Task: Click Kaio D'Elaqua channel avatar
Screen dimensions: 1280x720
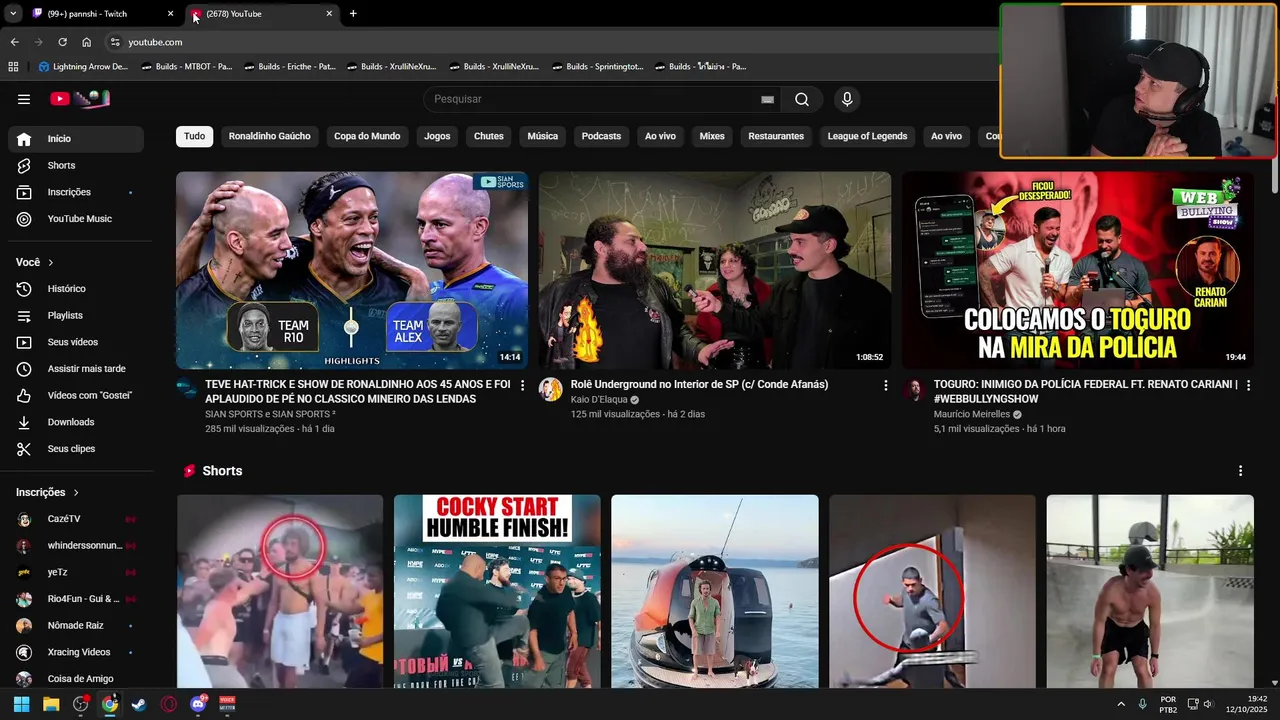Action: pos(550,389)
